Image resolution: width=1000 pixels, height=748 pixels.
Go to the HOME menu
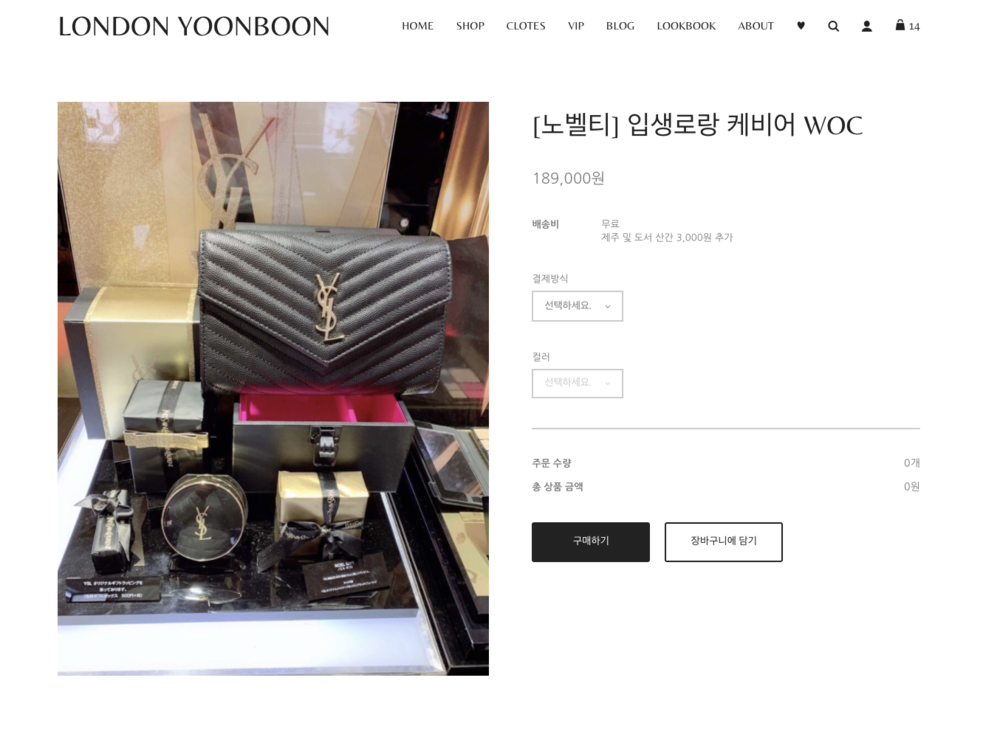tap(418, 26)
